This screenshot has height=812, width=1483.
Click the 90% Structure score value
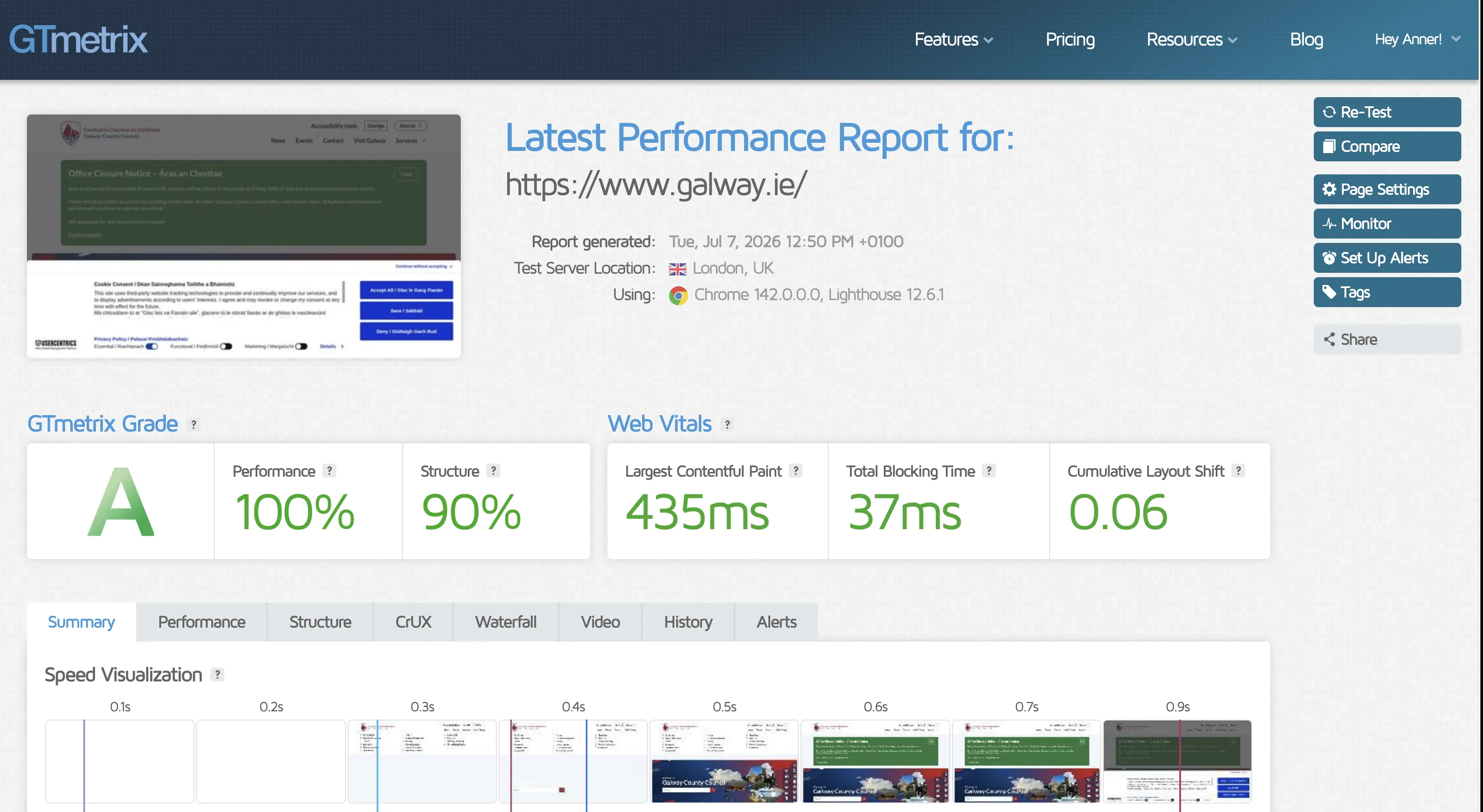472,512
